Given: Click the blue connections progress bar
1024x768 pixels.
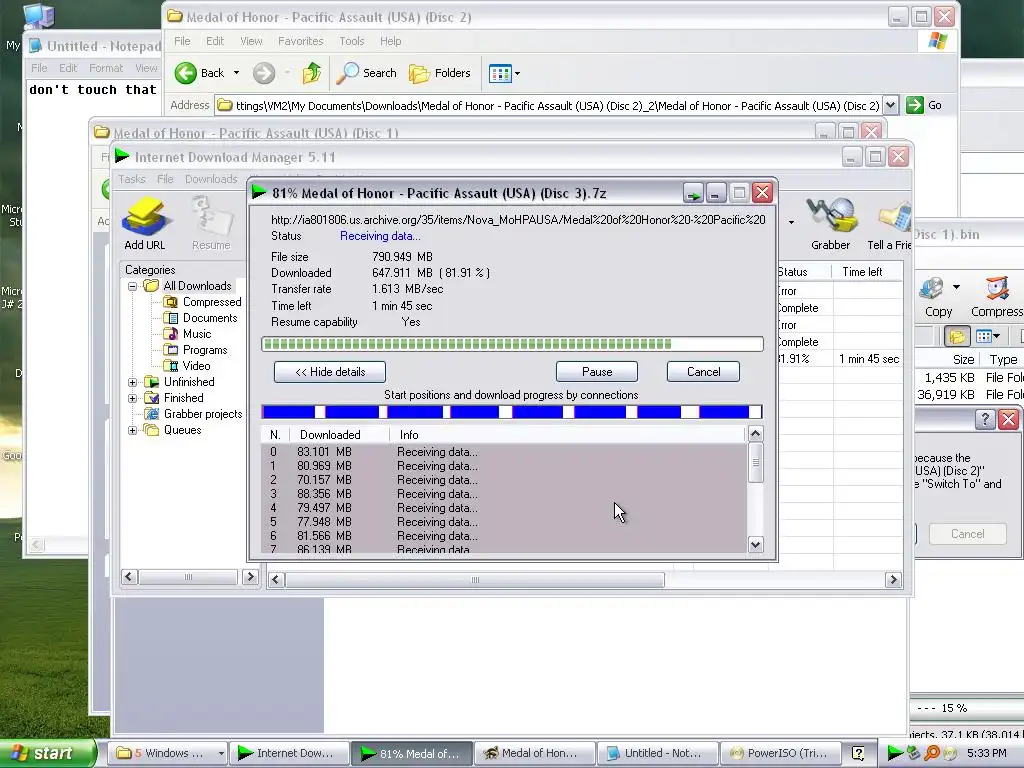Looking at the screenshot, I should tap(512, 412).
